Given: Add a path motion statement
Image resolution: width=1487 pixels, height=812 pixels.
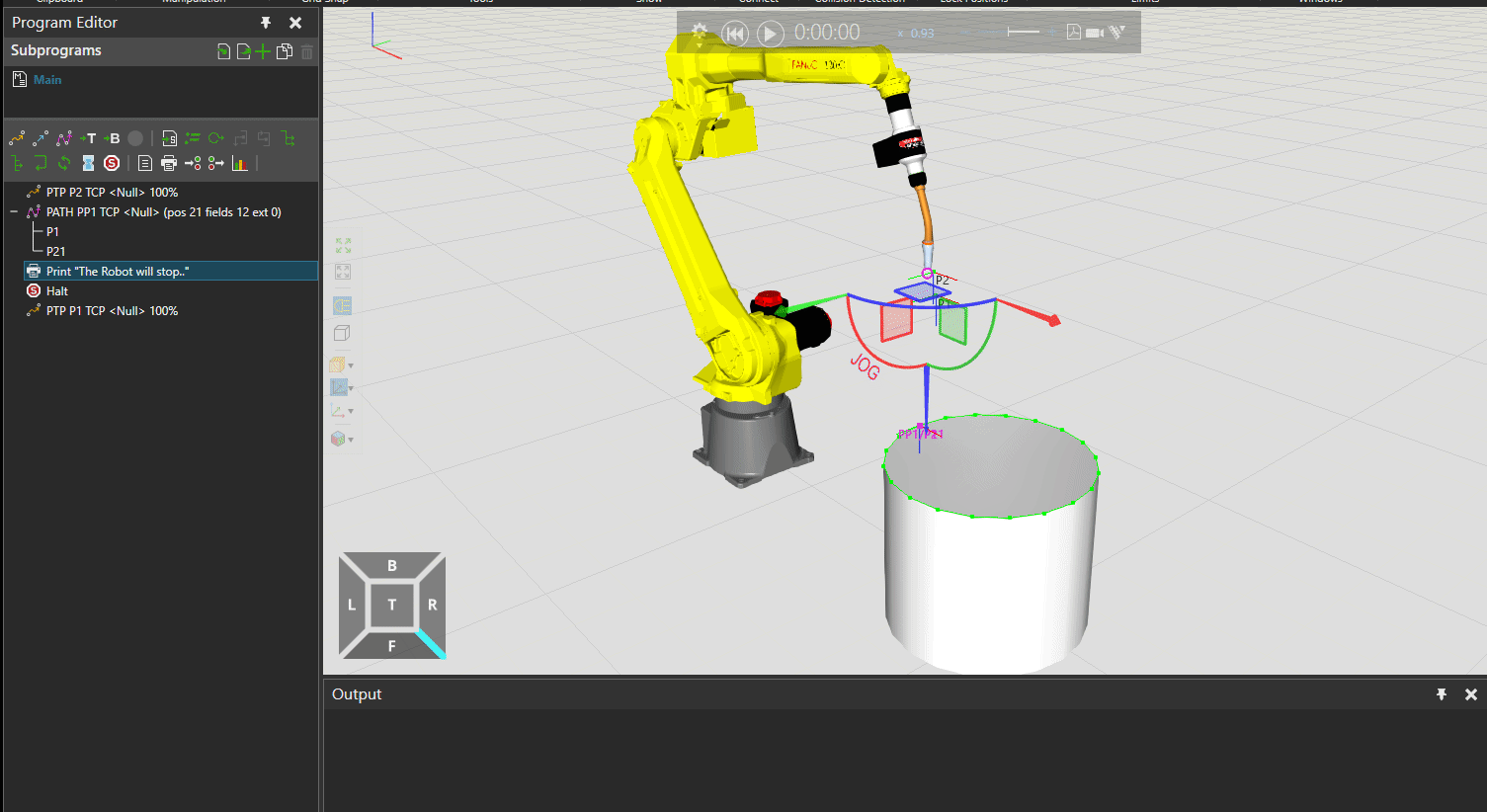Looking at the screenshot, I should click(x=64, y=138).
